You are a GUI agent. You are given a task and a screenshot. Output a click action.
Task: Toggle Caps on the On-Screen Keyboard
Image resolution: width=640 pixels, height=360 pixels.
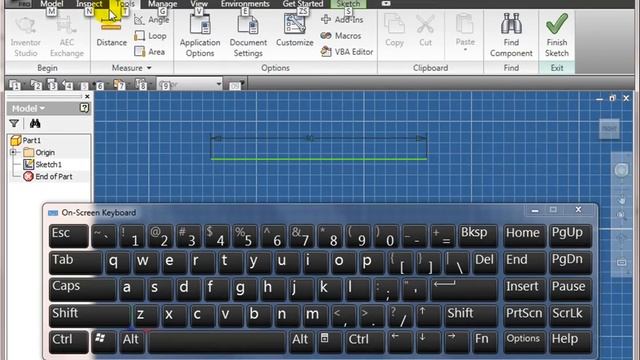click(x=82, y=289)
